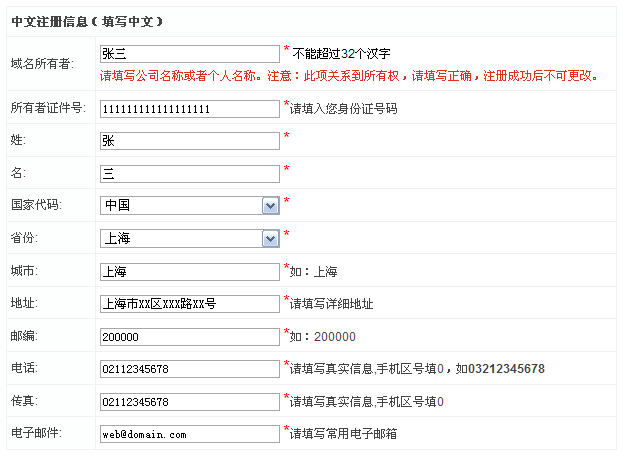Focus the 电子邮件 email input field
The height and width of the screenshot is (455, 624).
point(189,434)
